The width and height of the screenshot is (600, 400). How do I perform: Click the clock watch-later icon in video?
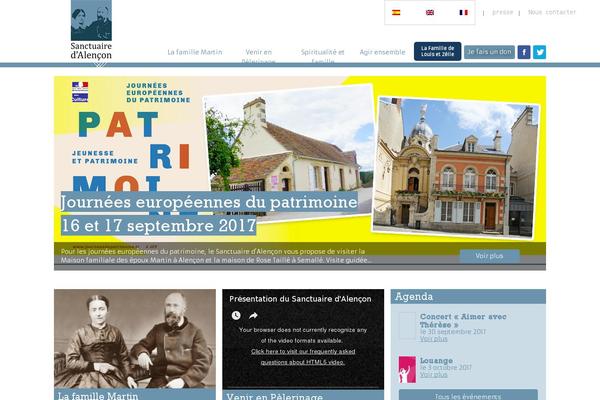pos(236,315)
